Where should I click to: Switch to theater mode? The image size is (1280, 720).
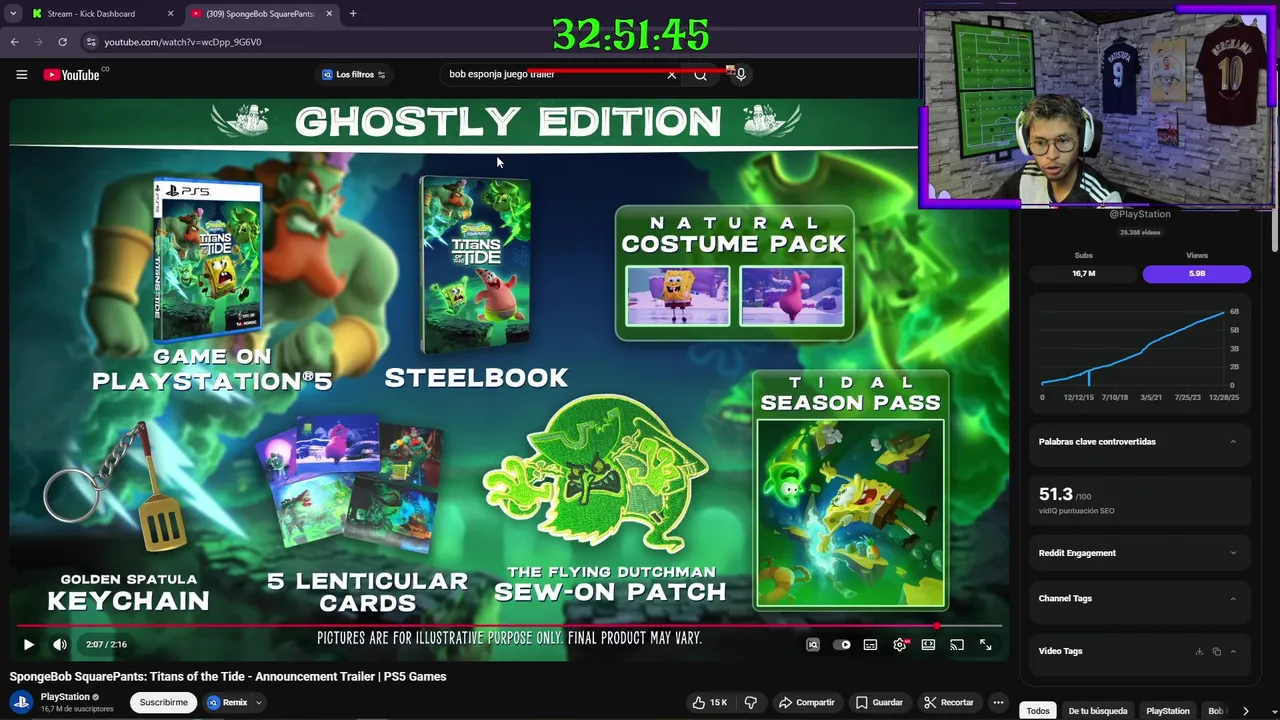pos(928,645)
